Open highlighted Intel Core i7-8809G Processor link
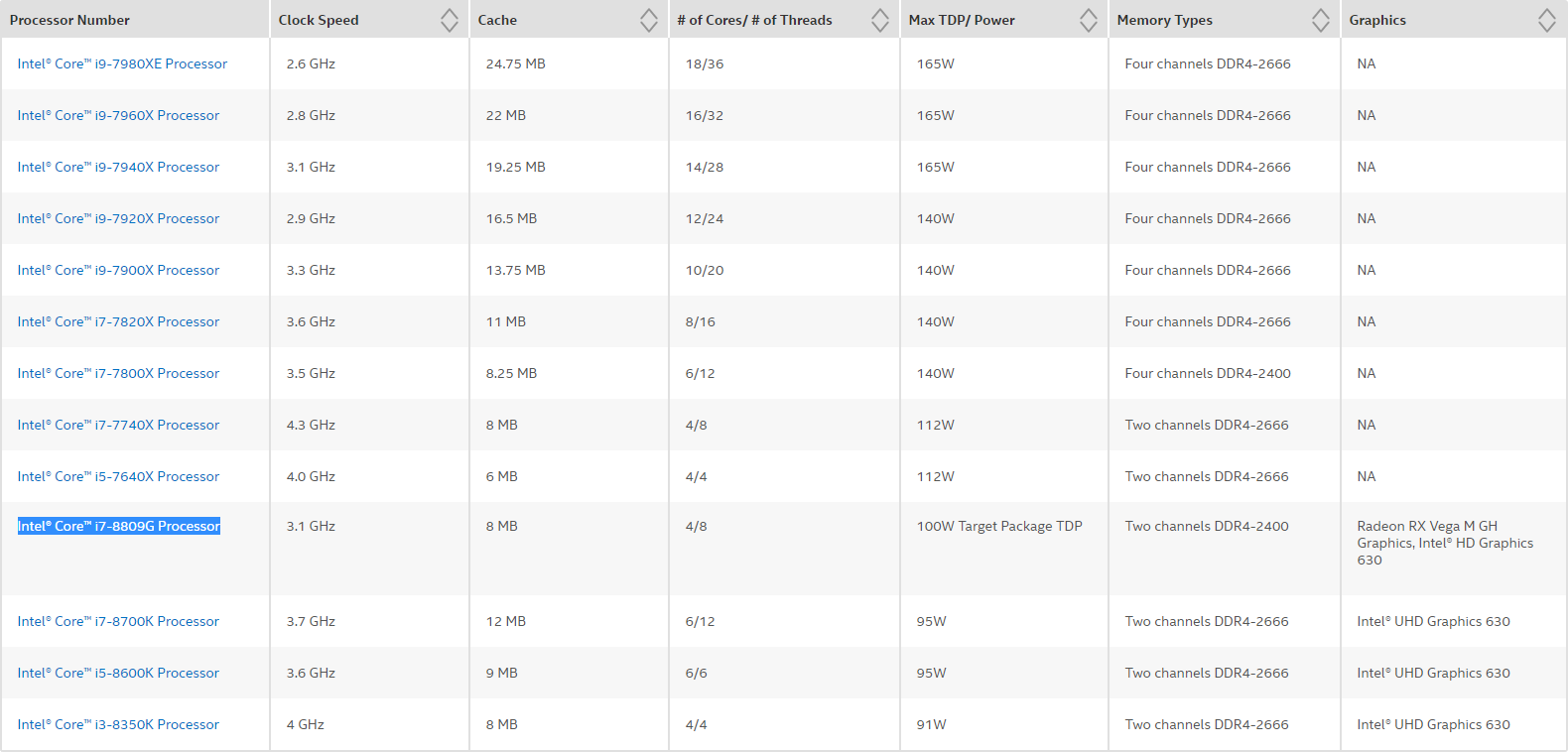 pyautogui.click(x=119, y=526)
